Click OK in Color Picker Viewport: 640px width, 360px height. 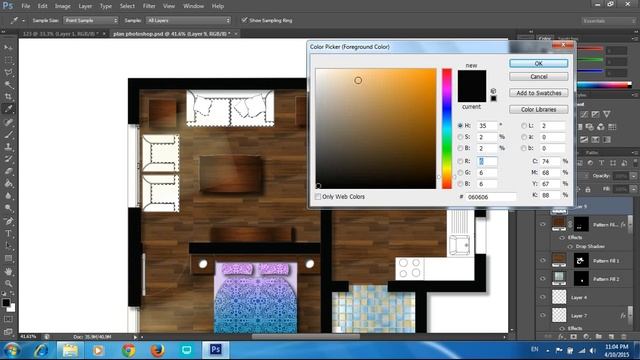[538, 63]
